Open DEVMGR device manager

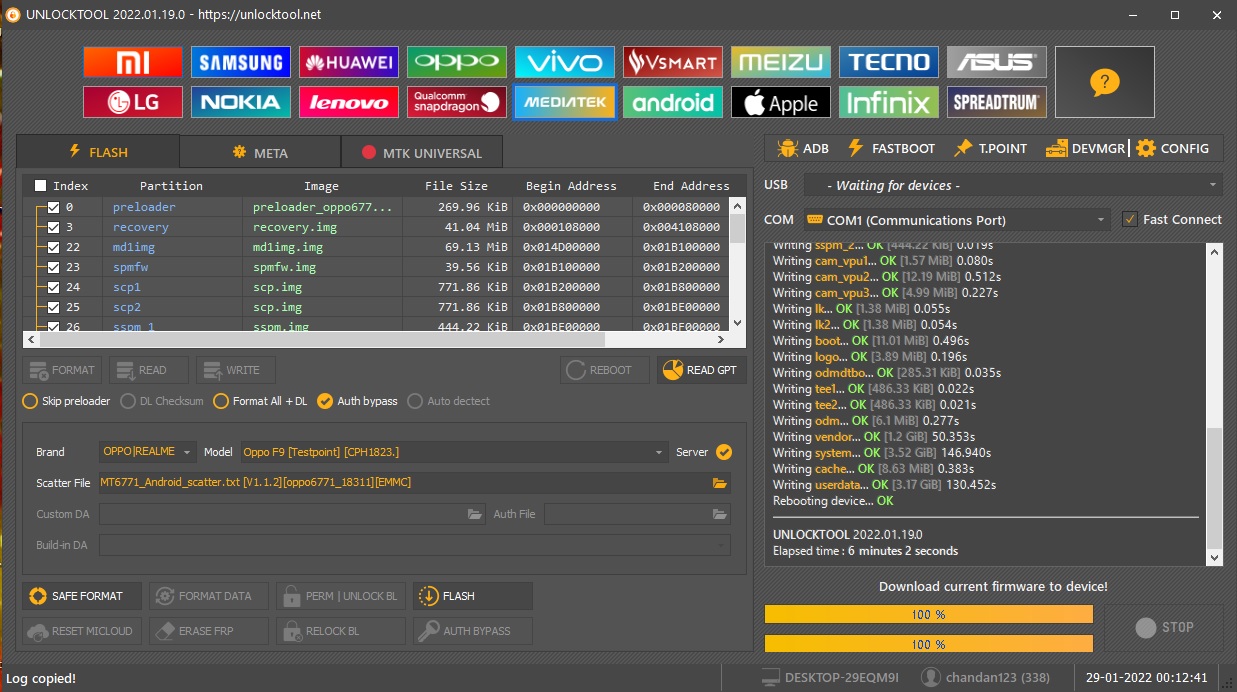pos(1086,148)
